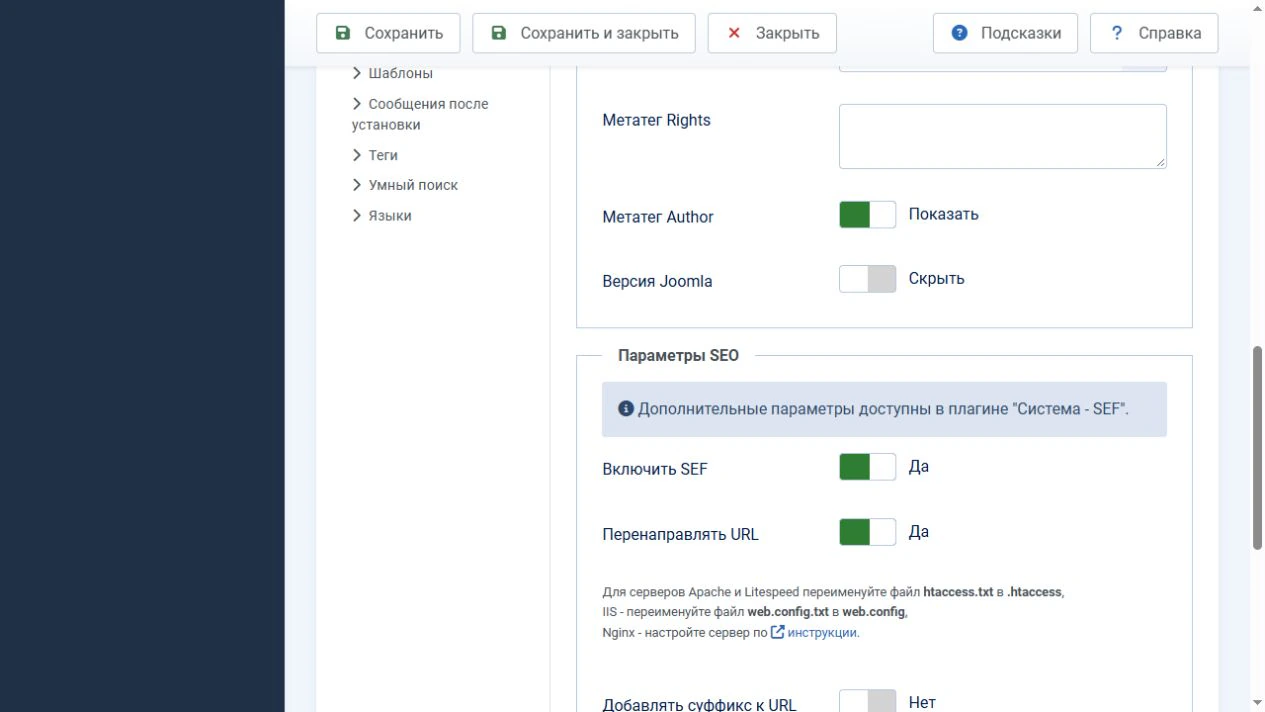Toggle the Версия Joomla switch
The image size is (1265, 712).
coord(867,279)
